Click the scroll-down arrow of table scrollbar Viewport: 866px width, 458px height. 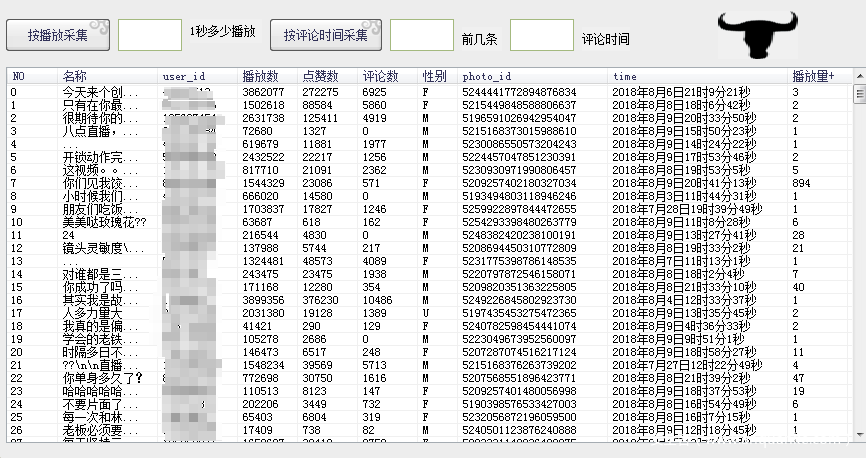point(859,434)
